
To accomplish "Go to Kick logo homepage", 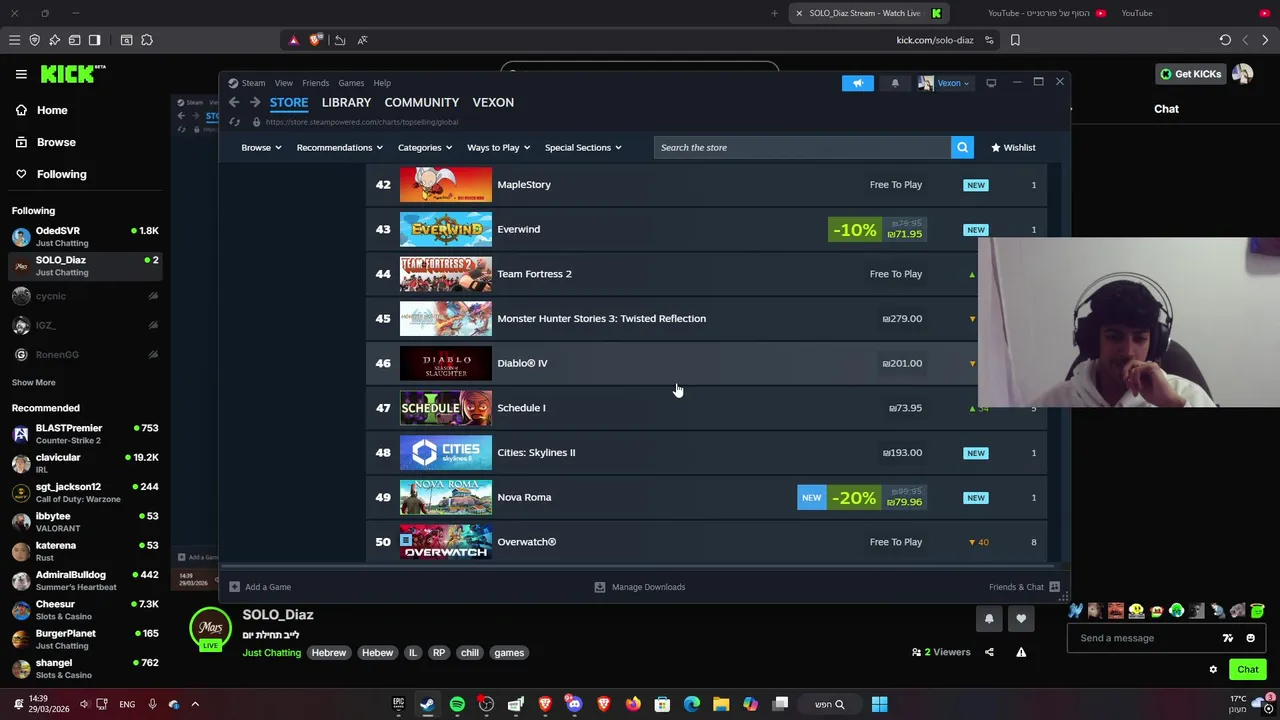I will click(72, 74).
